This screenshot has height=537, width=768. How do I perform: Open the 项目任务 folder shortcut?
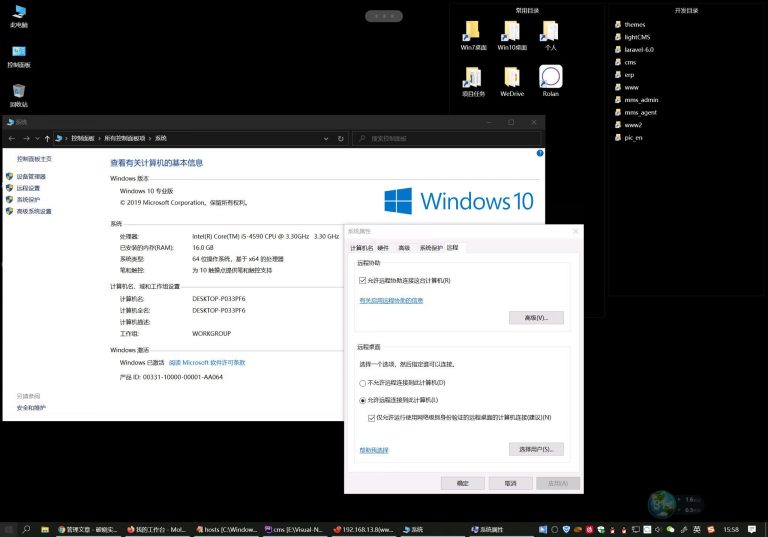click(473, 81)
